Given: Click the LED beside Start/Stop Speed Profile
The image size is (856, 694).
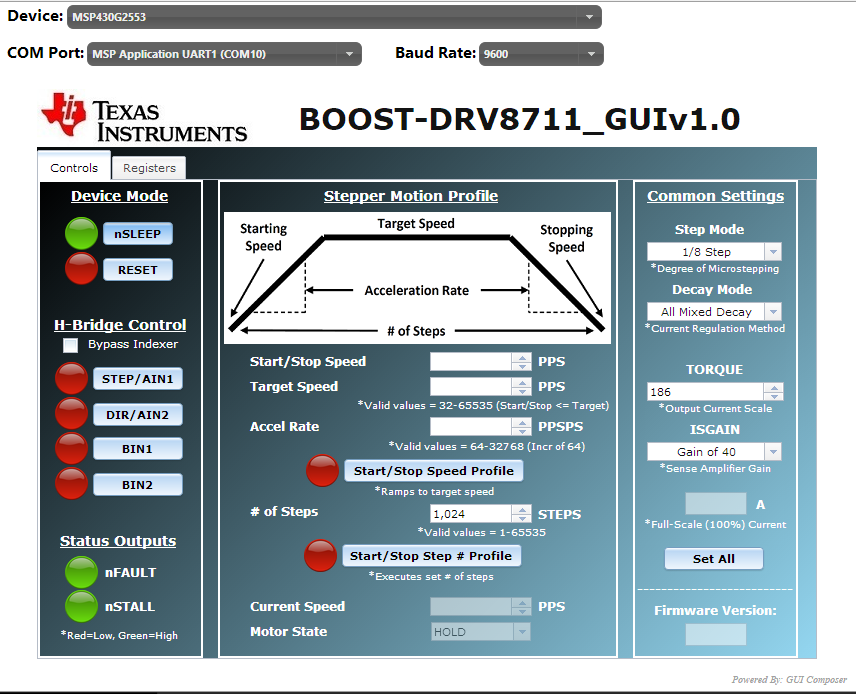Looking at the screenshot, I should click(323, 470).
